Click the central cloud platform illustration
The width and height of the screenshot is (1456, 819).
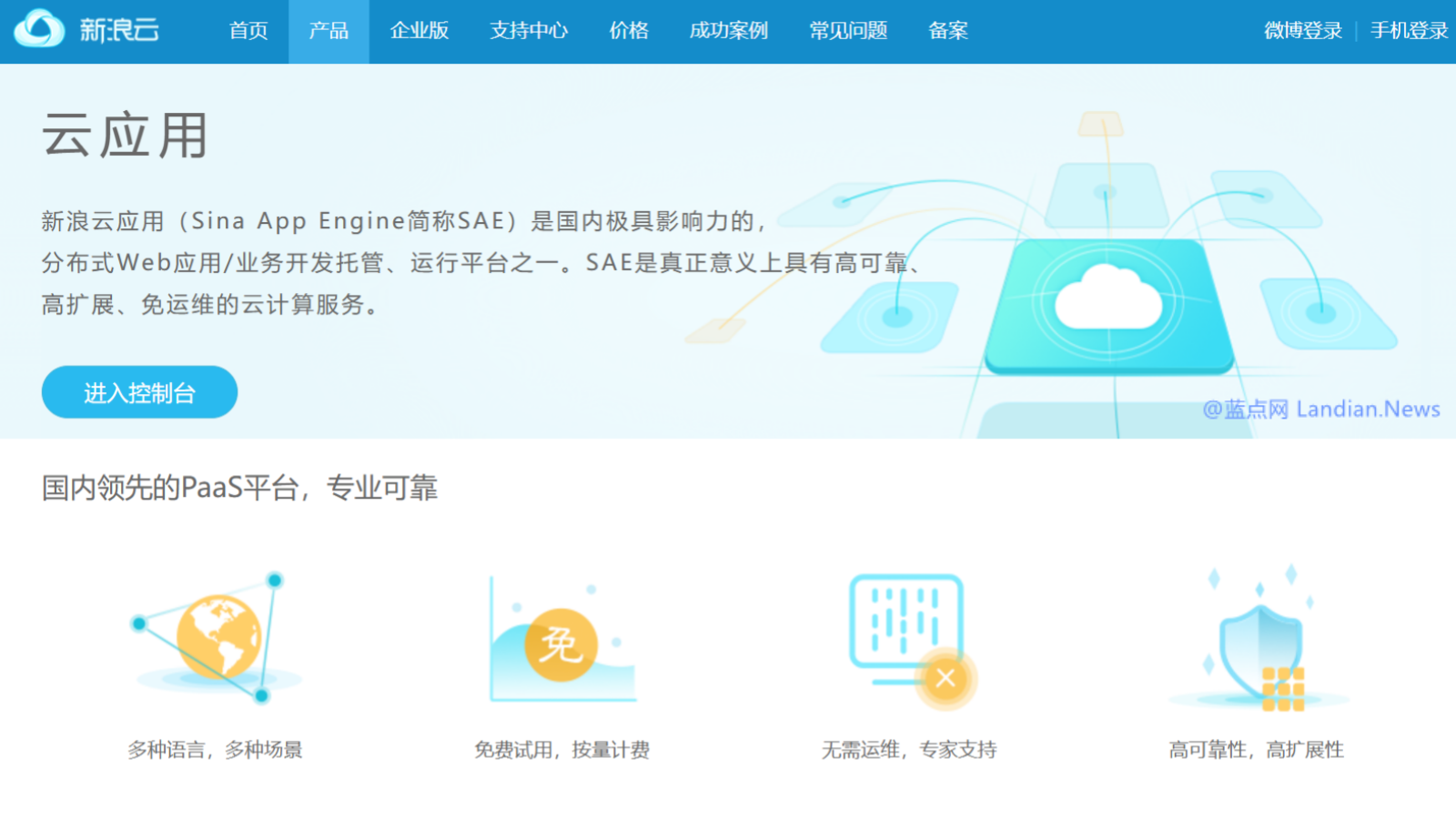click(x=1107, y=303)
